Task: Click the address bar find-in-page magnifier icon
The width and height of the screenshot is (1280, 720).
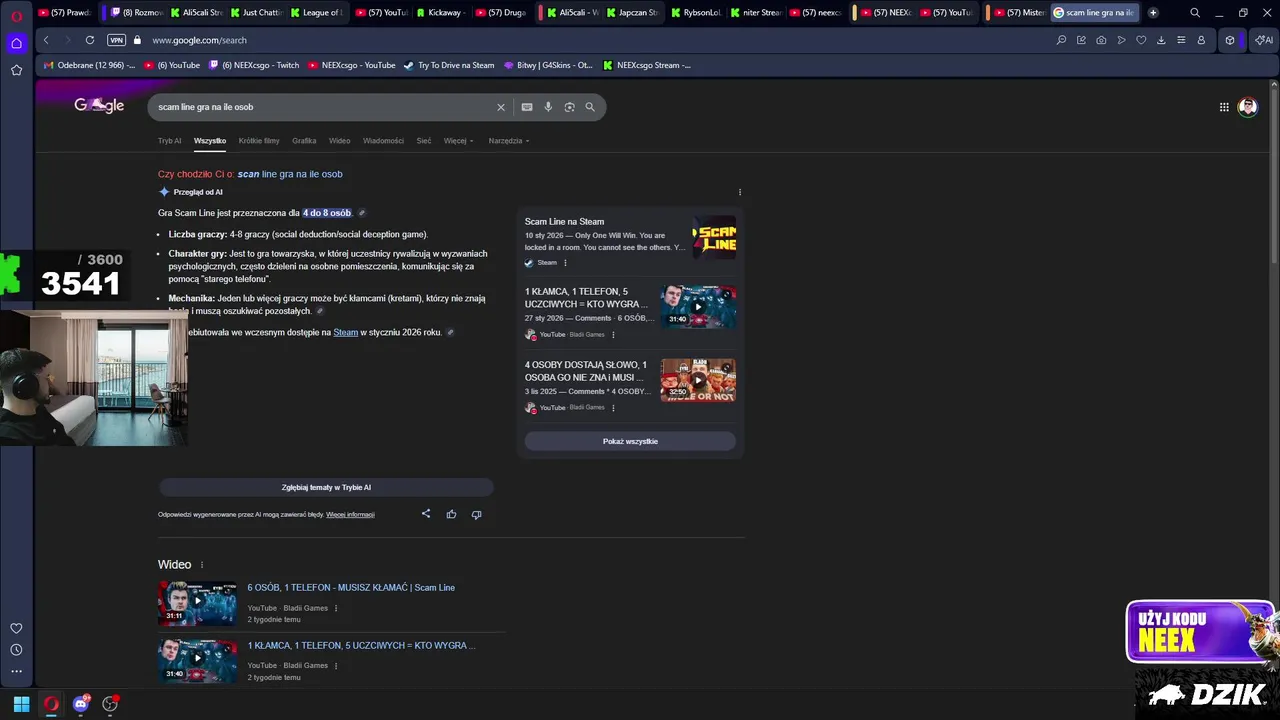Action: tap(1061, 40)
